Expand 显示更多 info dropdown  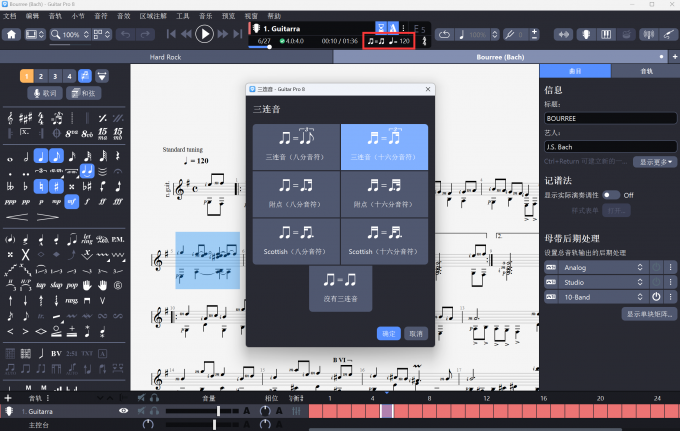click(655, 162)
